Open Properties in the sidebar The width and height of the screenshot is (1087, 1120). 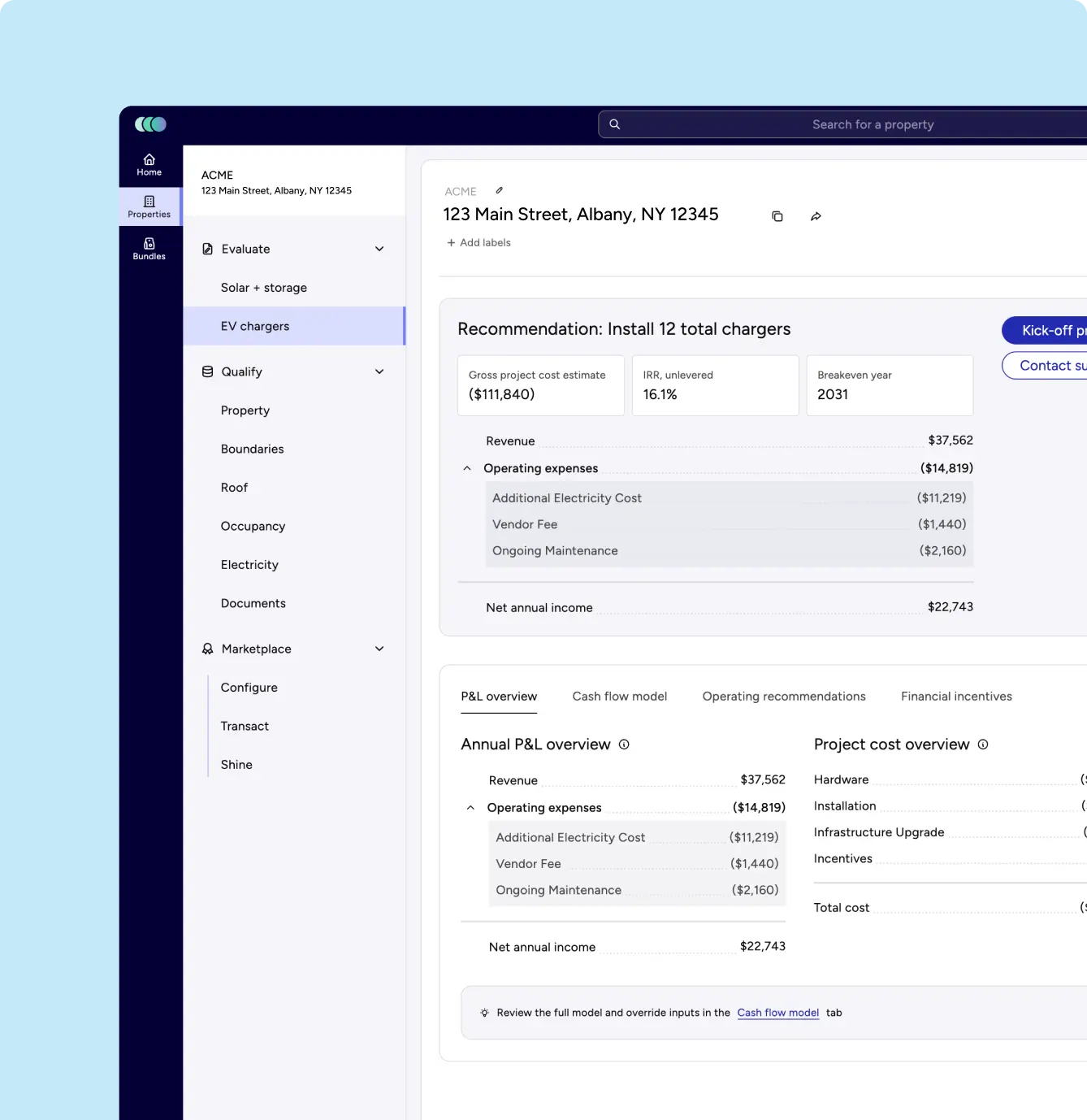(x=149, y=207)
